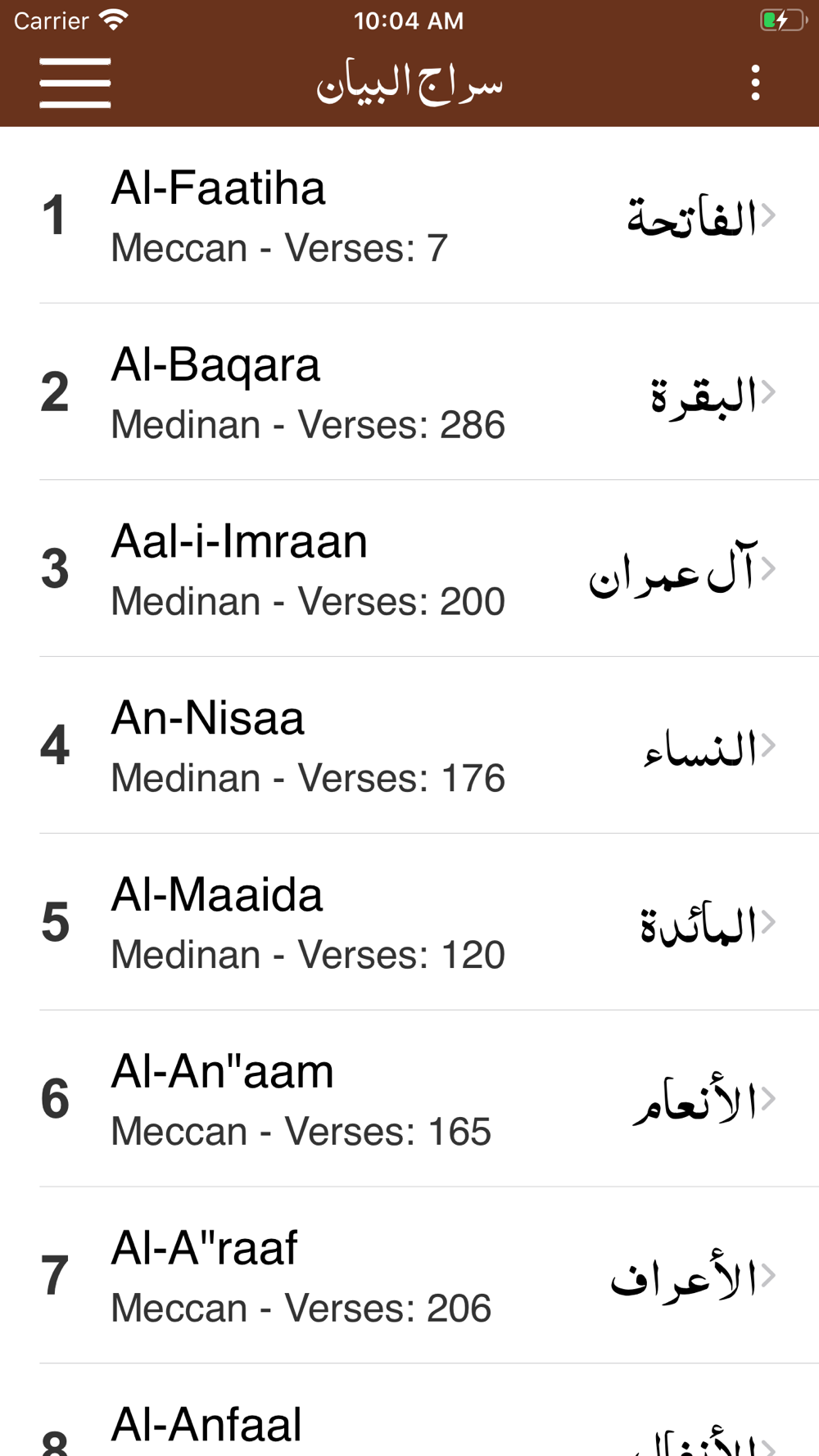The width and height of the screenshot is (819, 1456).
Task: Tap the number 7 beside Al-A"raaf
Action: [x=55, y=1277]
